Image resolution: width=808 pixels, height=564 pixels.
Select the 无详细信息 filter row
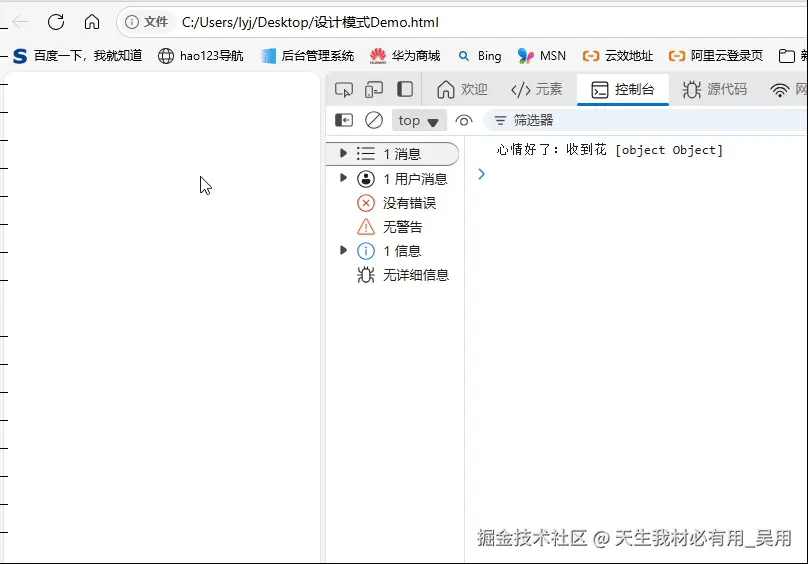393,275
